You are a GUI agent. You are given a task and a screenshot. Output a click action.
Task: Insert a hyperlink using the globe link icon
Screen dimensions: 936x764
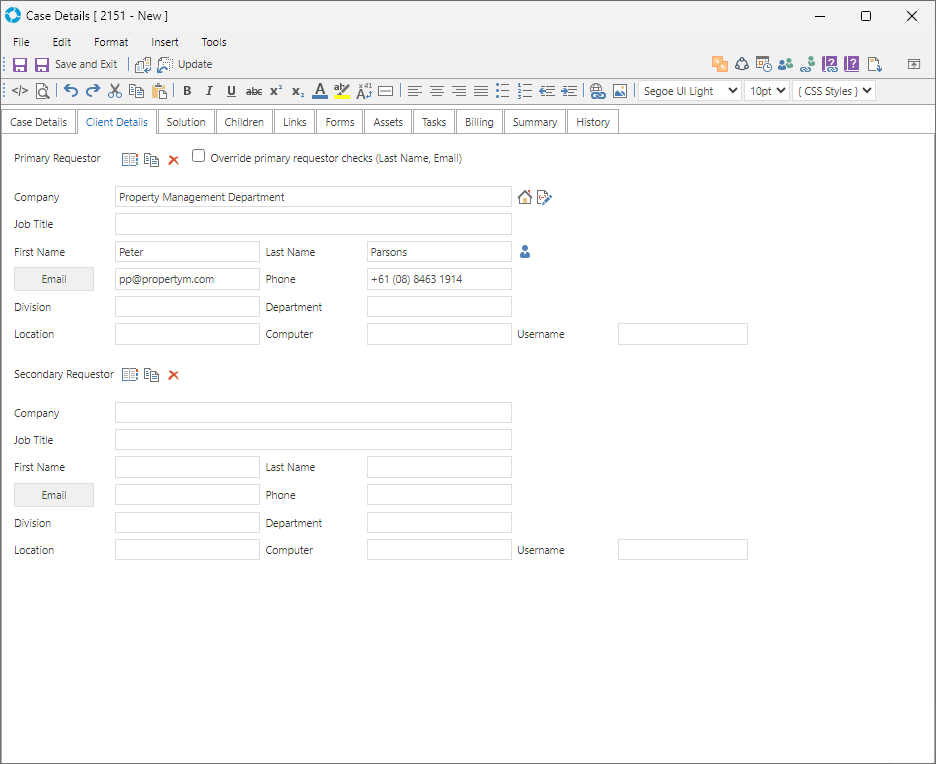[x=597, y=91]
